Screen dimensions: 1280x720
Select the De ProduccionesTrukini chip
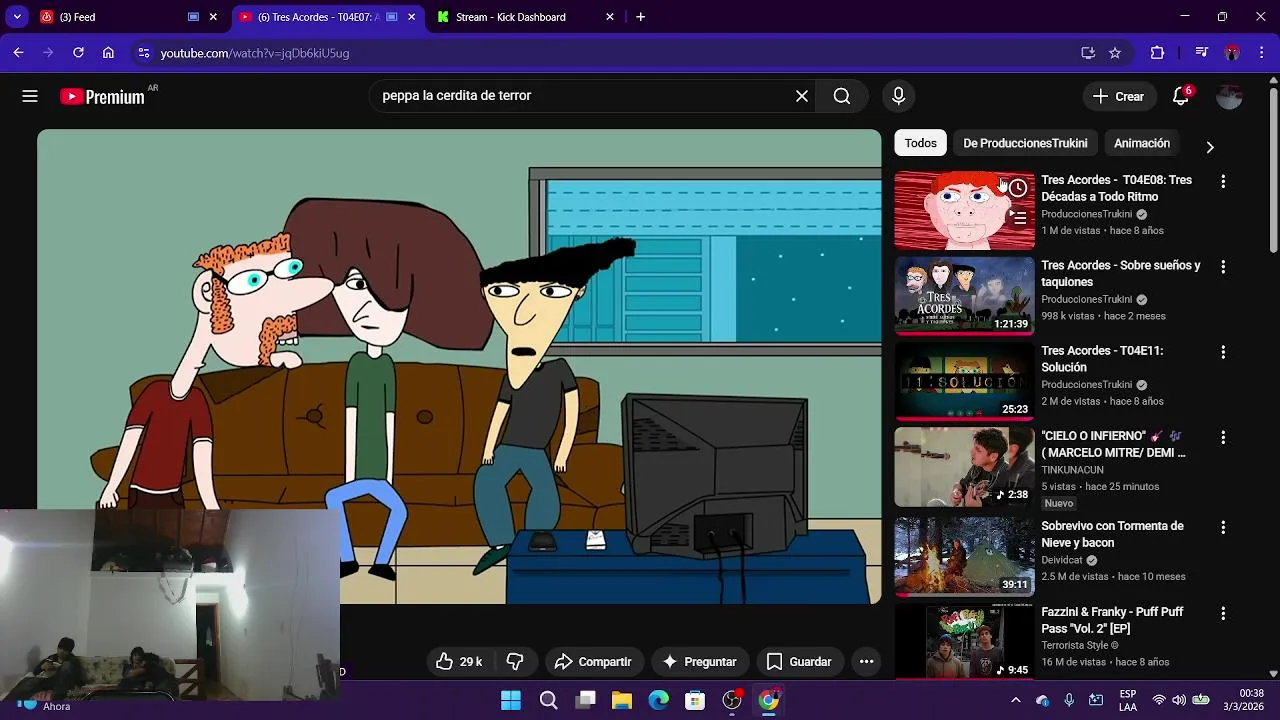click(x=1025, y=143)
